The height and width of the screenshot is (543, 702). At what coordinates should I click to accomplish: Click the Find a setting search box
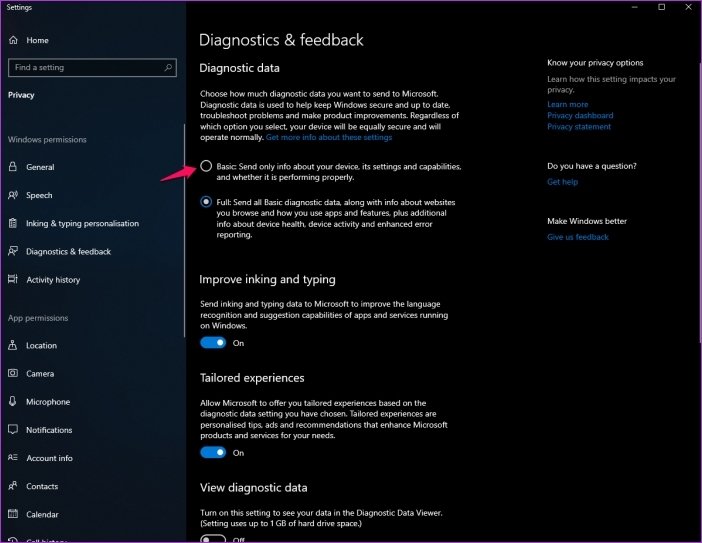[92, 68]
